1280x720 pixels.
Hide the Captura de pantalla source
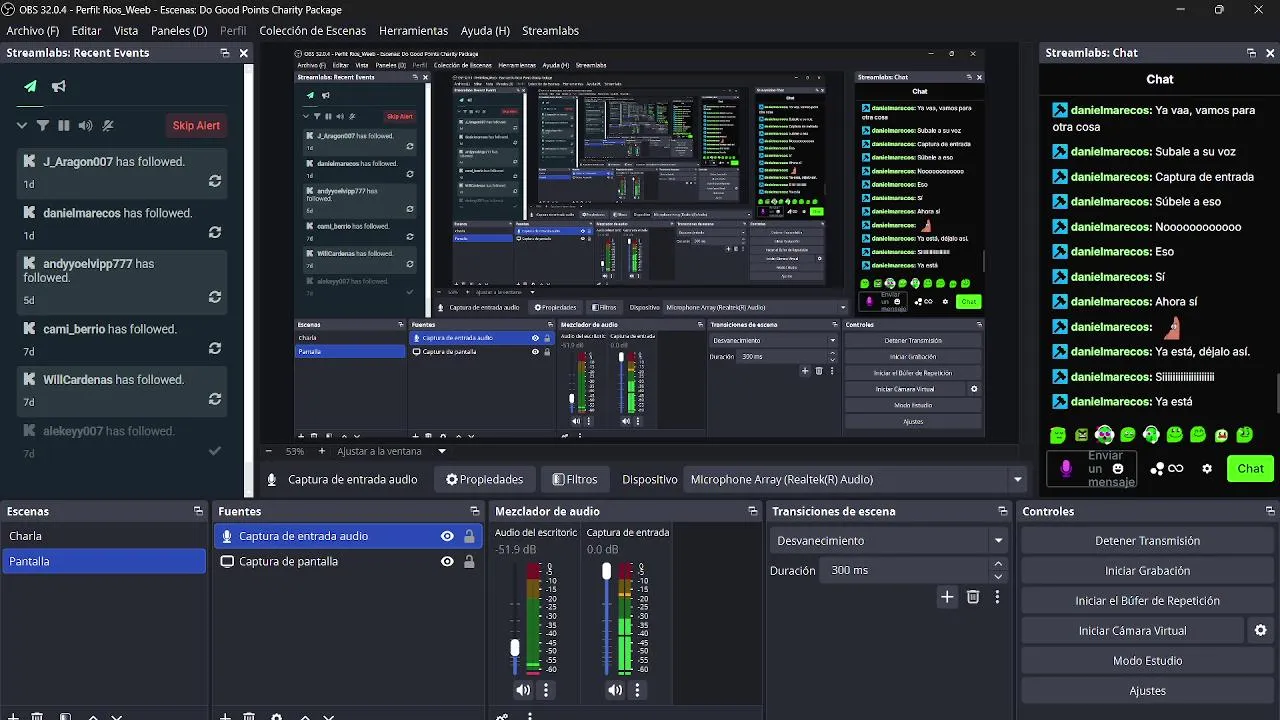447,561
